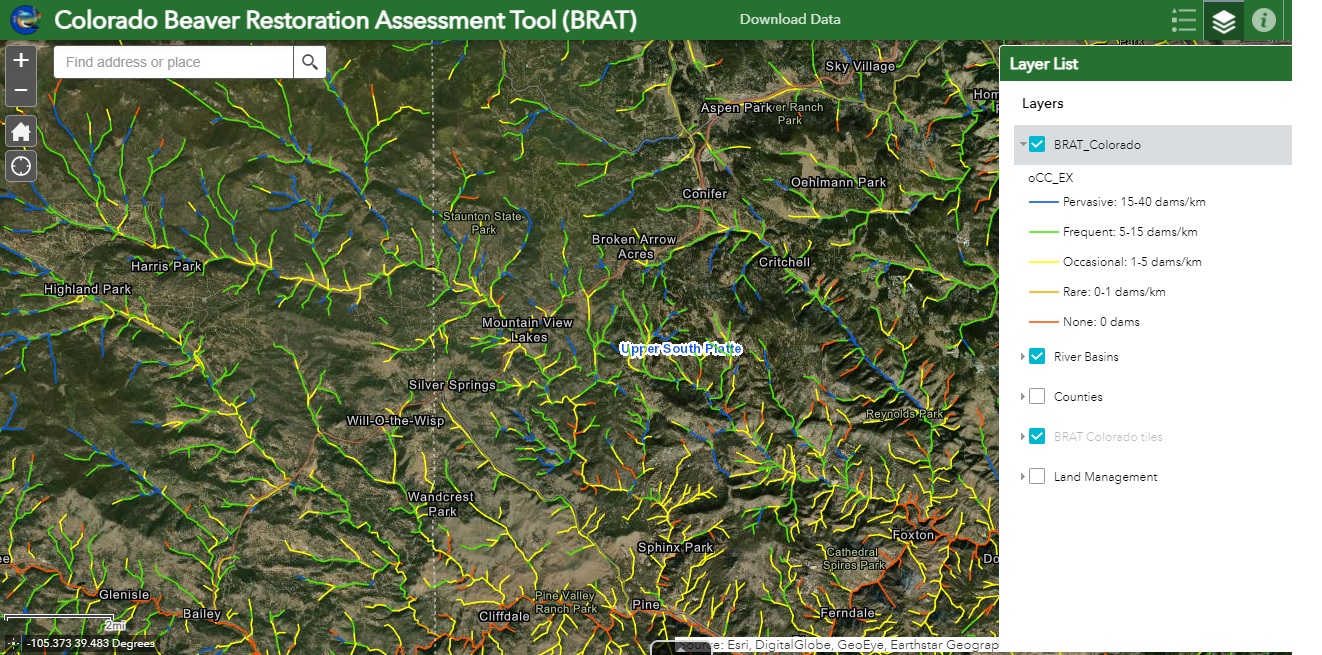
Task: Click the blue Pervasive legend line swatch
Action: coord(1043,202)
